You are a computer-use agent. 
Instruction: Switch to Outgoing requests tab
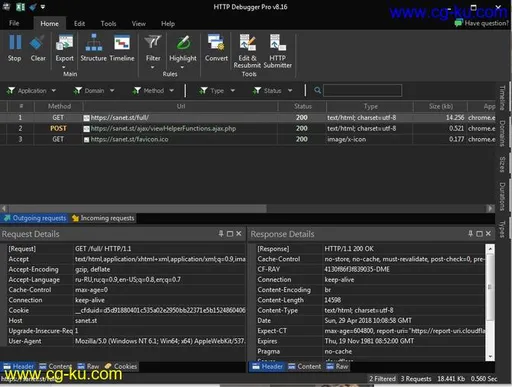click(x=35, y=218)
